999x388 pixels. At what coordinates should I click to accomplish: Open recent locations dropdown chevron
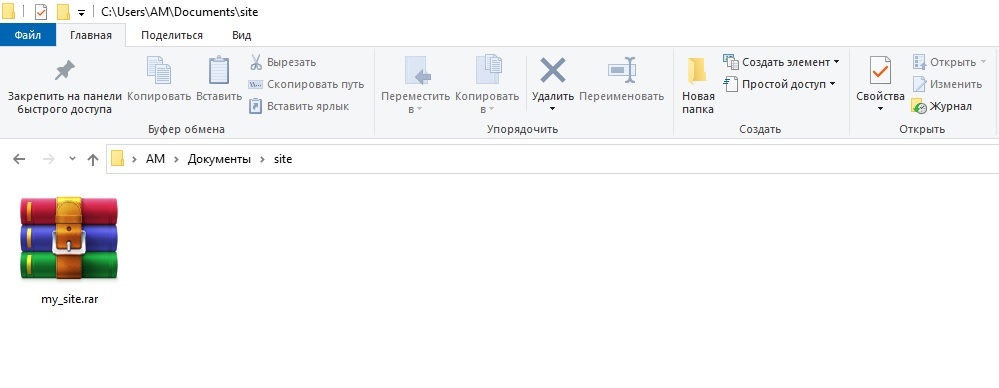(x=72, y=159)
